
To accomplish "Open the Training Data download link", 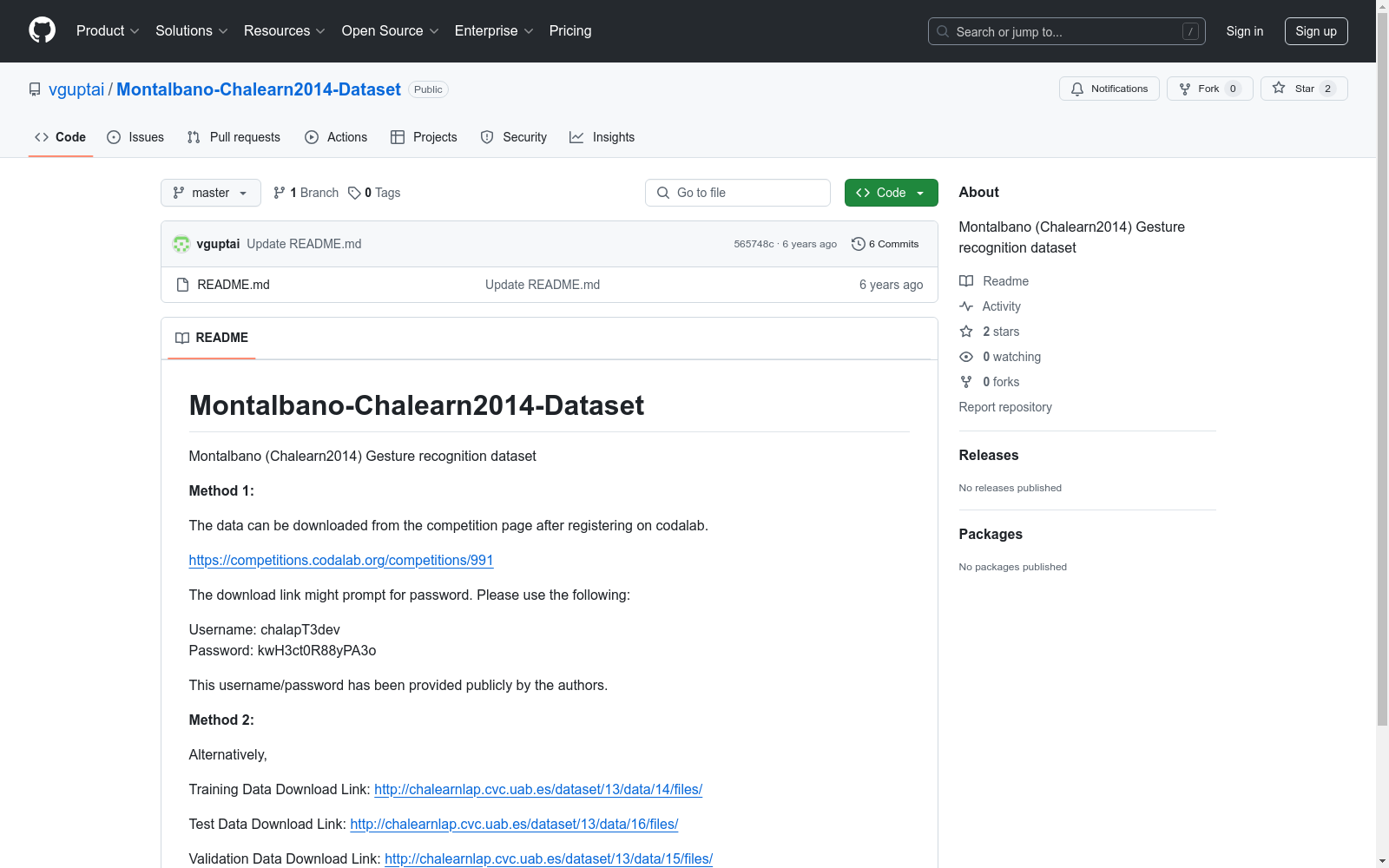I will point(538,790).
